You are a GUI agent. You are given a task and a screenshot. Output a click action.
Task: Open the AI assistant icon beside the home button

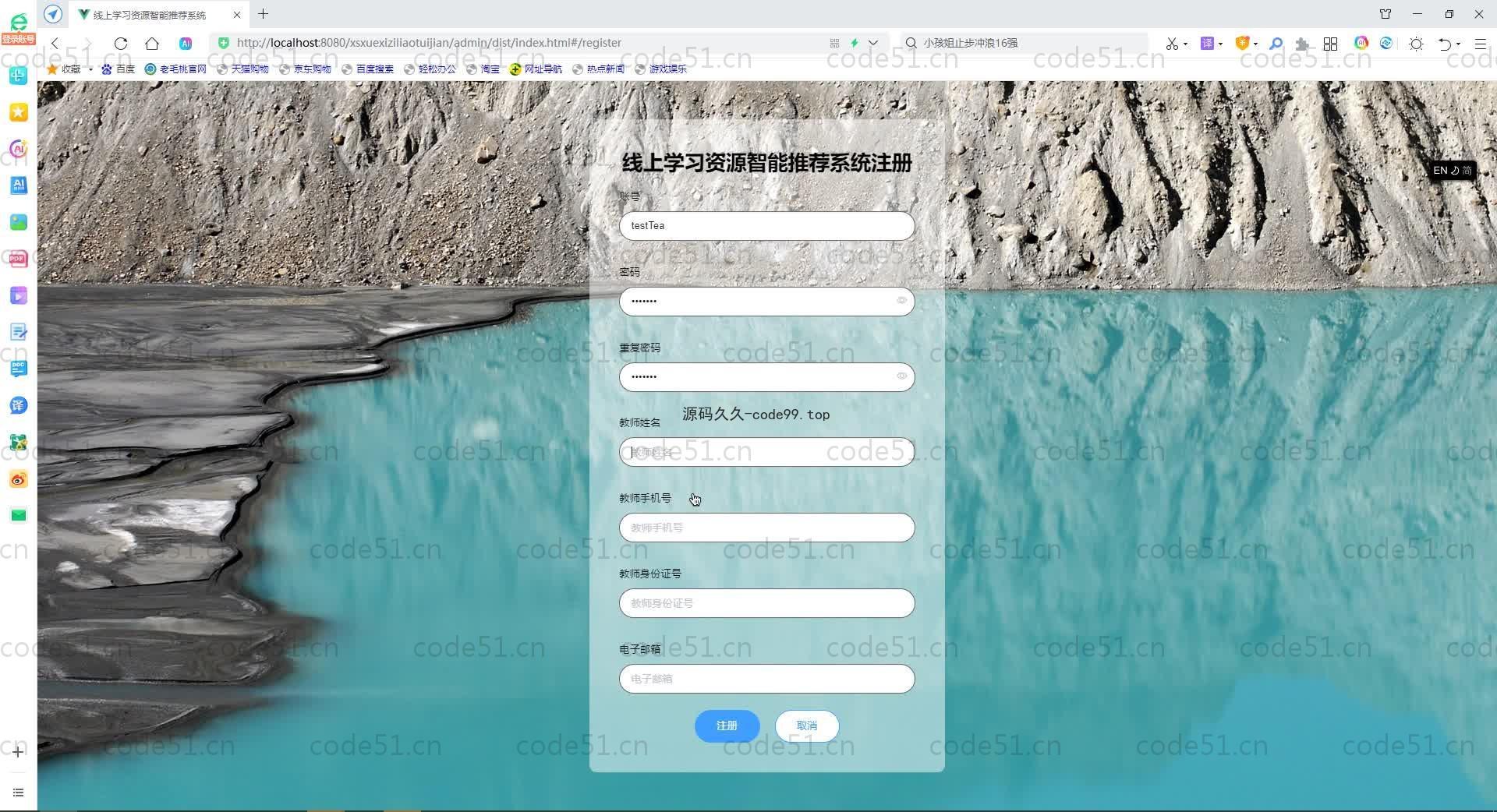186,44
